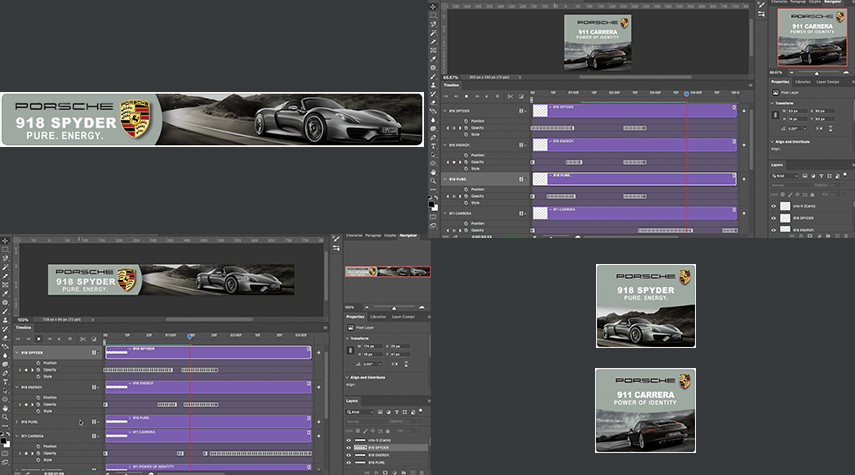Select the Brush tool in the 918 Spyder banner window
Viewport: 855px width, 475px height.
tap(5, 311)
